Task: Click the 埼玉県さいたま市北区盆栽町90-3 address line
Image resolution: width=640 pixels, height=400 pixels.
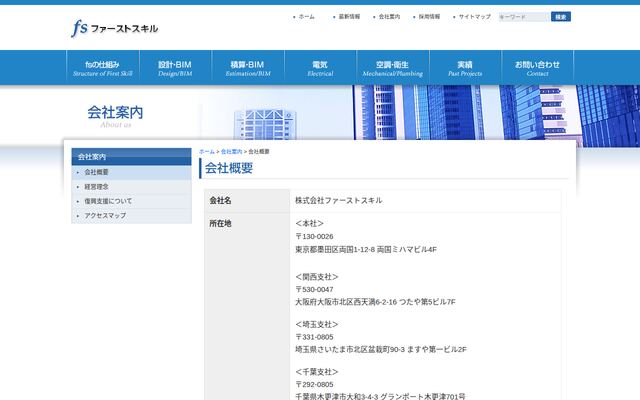Action: [381, 349]
